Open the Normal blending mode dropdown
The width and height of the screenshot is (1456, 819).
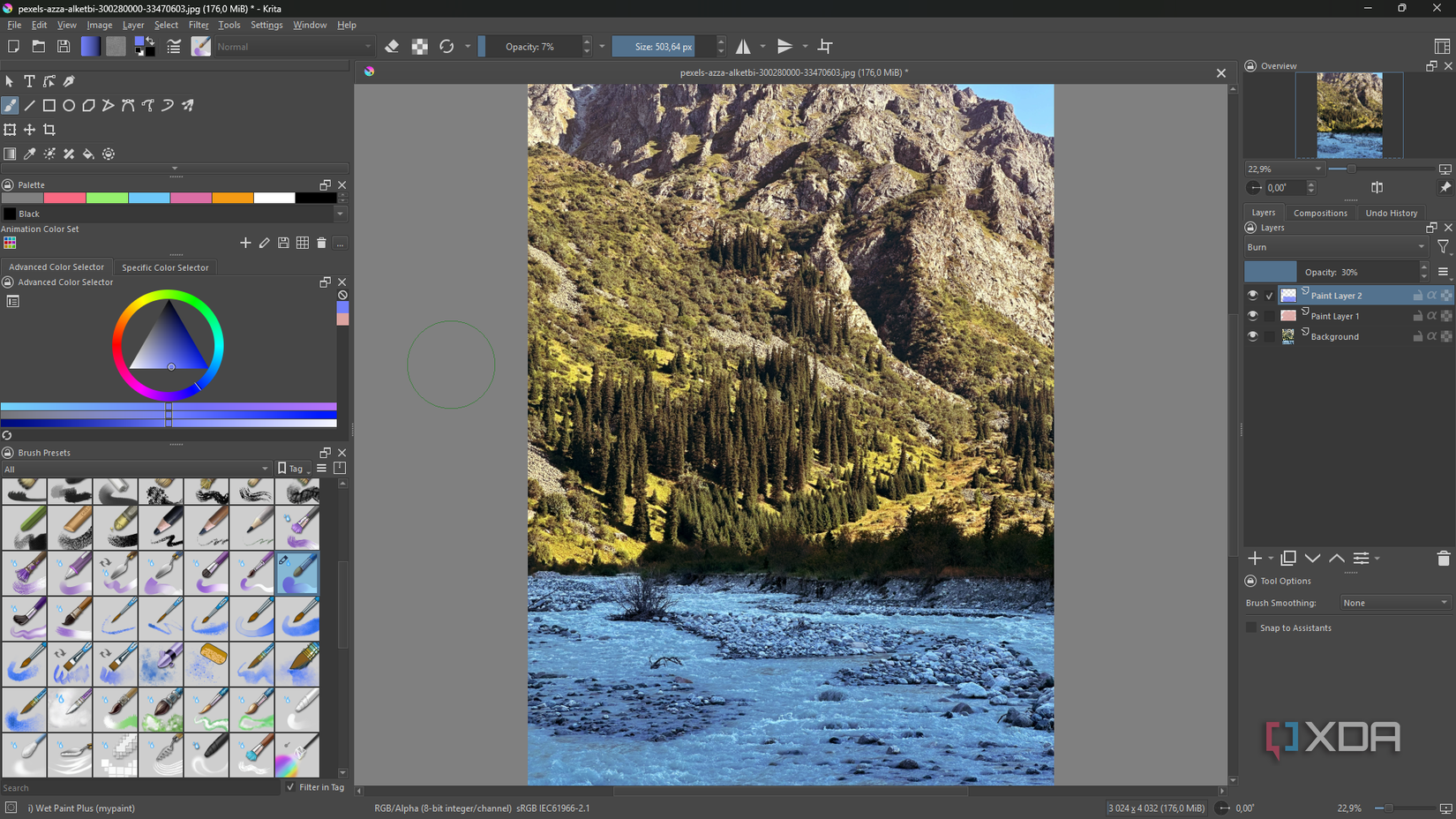tap(295, 47)
